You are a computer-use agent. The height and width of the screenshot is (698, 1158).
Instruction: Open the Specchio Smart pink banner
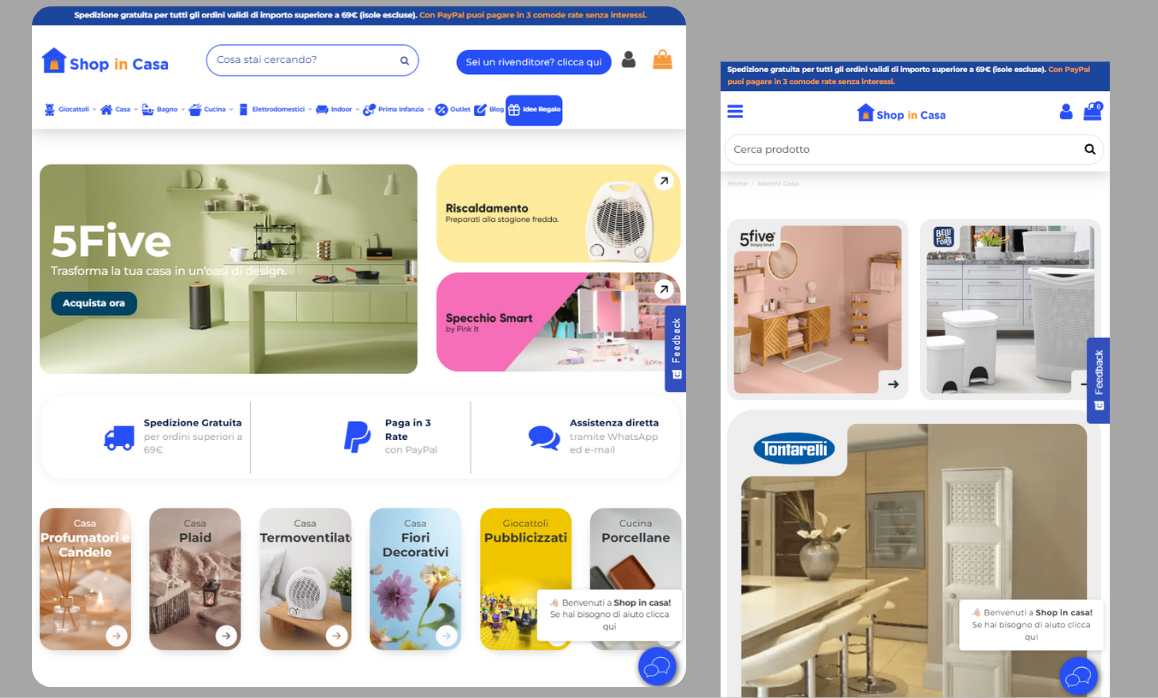click(x=558, y=322)
